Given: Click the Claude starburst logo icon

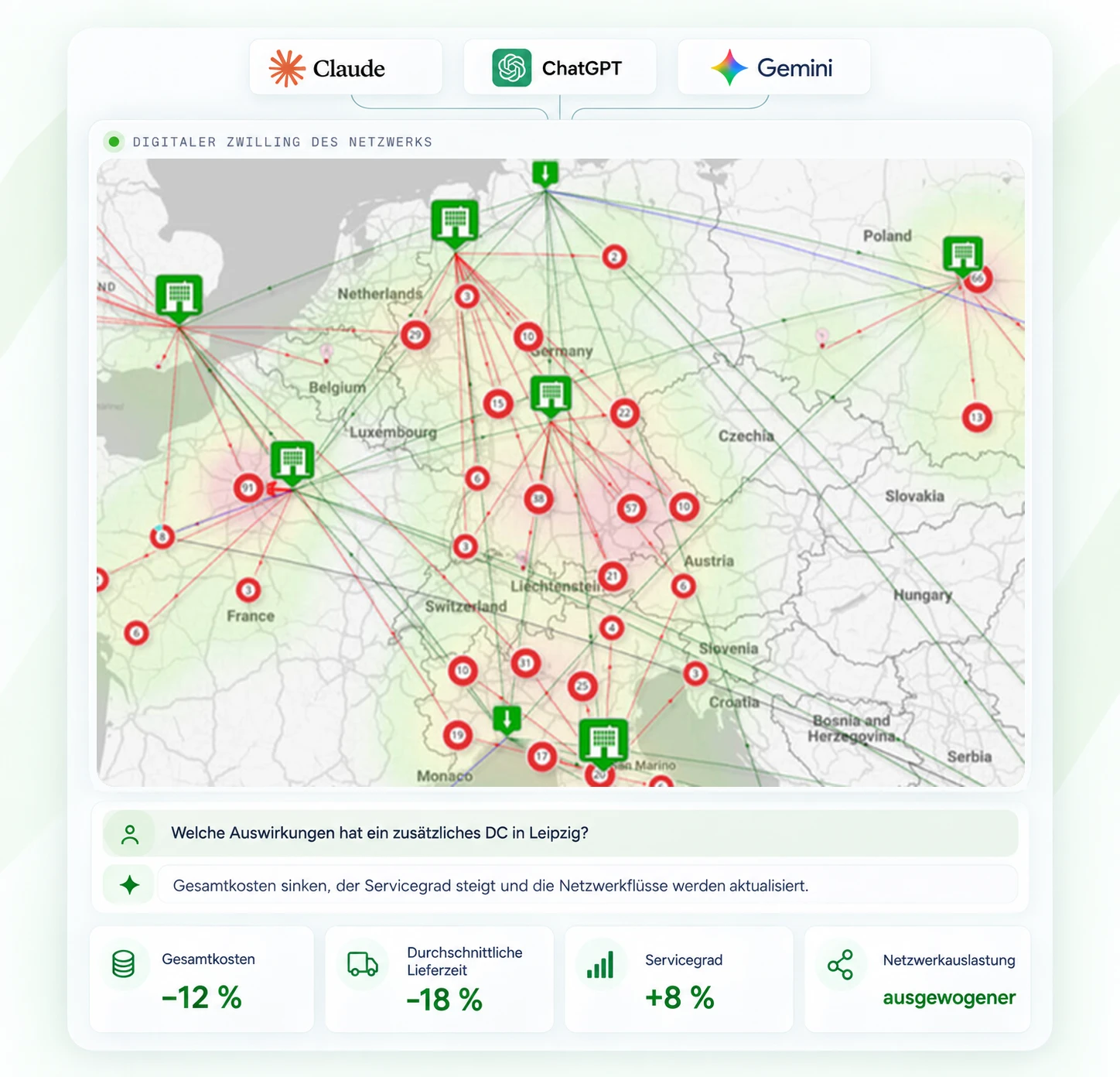Looking at the screenshot, I should (287, 68).
